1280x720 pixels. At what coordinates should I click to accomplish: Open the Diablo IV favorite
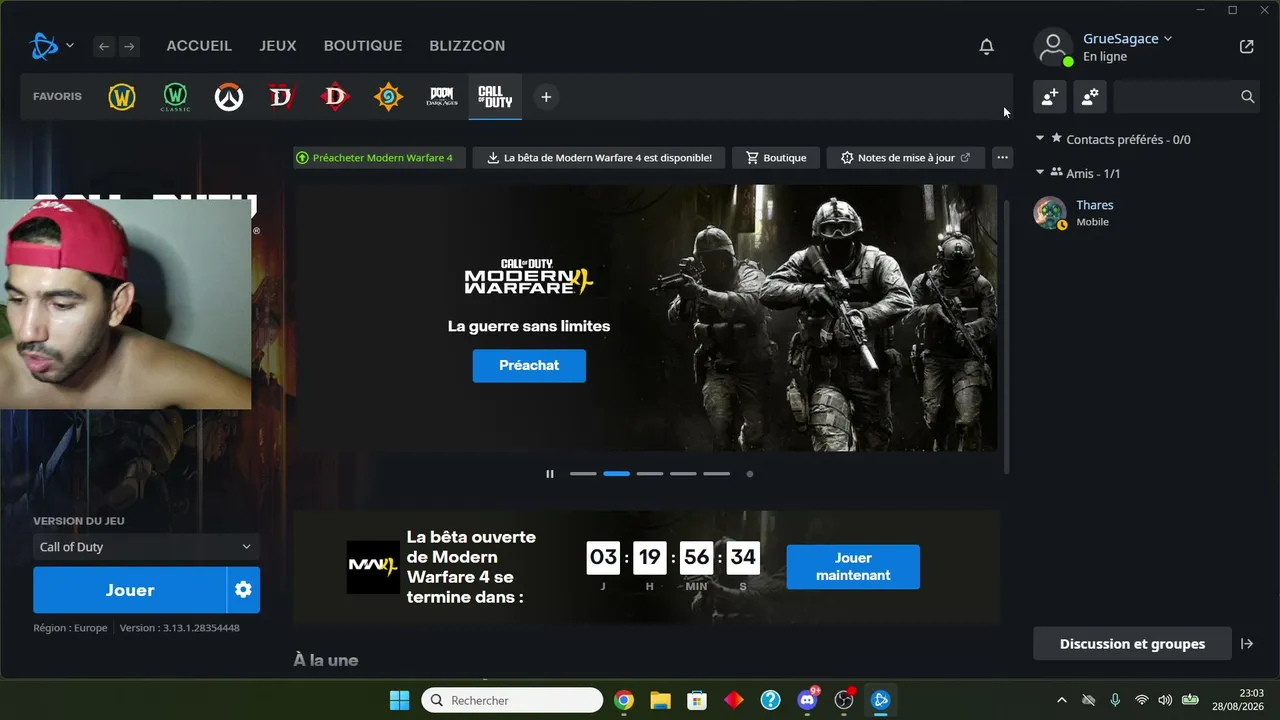pyautogui.click(x=282, y=97)
